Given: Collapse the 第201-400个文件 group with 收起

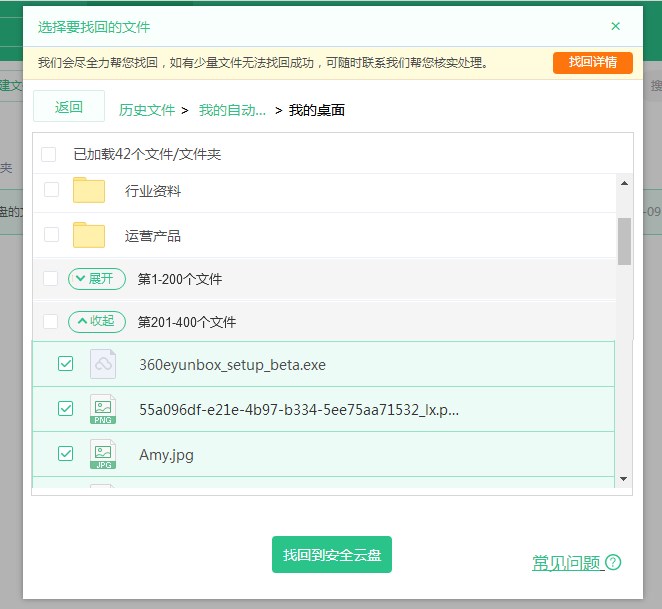Looking at the screenshot, I should click(x=97, y=322).
